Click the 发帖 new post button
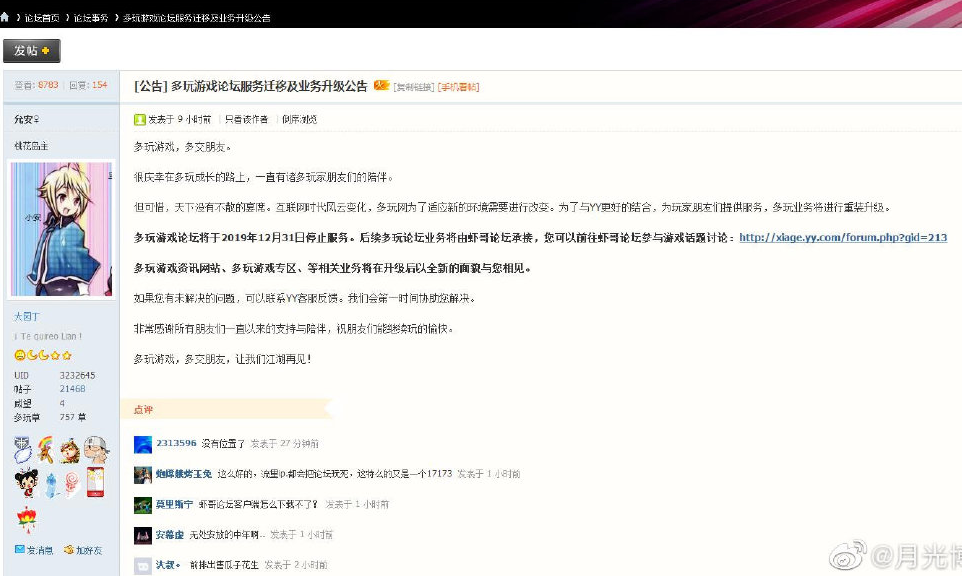Image resolution: width=962 pixels, height=576 pixels. [31, 51]
